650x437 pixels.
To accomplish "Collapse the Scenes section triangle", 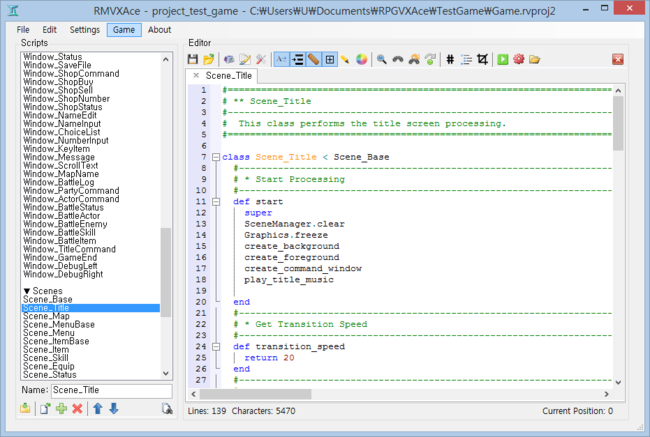I will 27,291.
